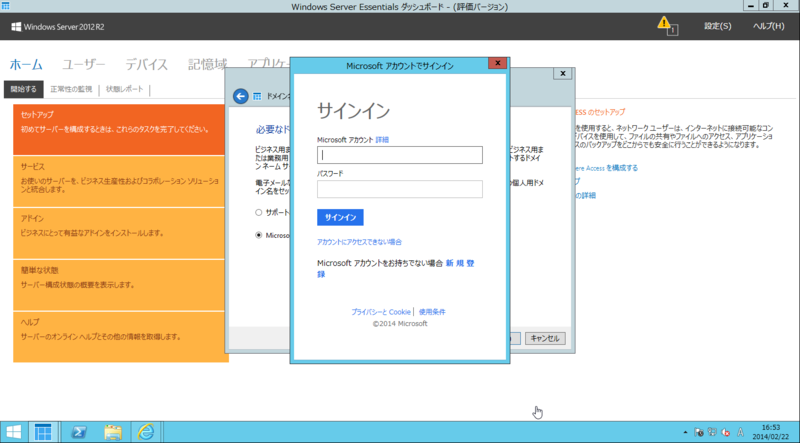This screenshot has width=800, height=443.
Task: Open the プライバシーと Cookie link
Action: tap(381, 312)
